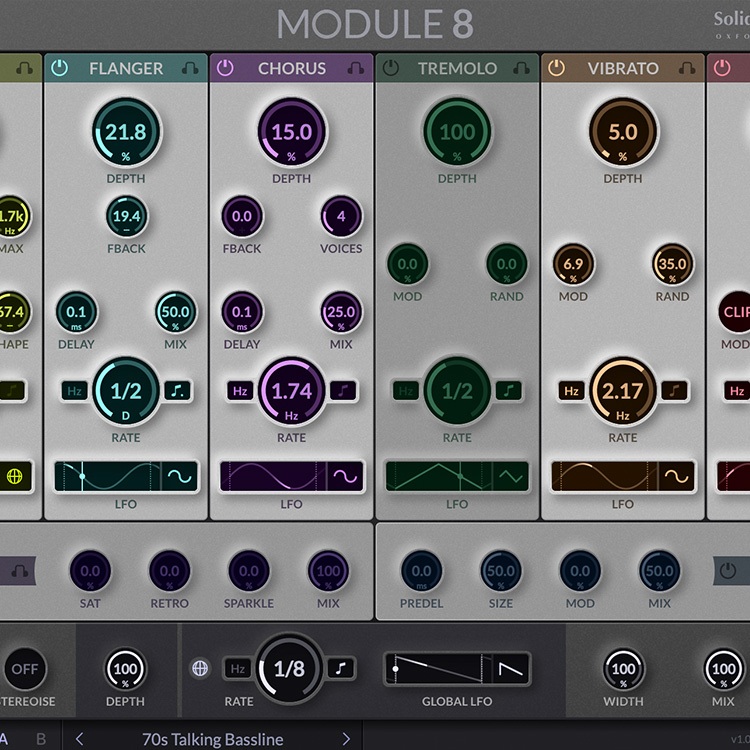The image size is (750, 750).
Task: Open the Global LFO ramp shape selector
Action: click(x=511, y=669)
